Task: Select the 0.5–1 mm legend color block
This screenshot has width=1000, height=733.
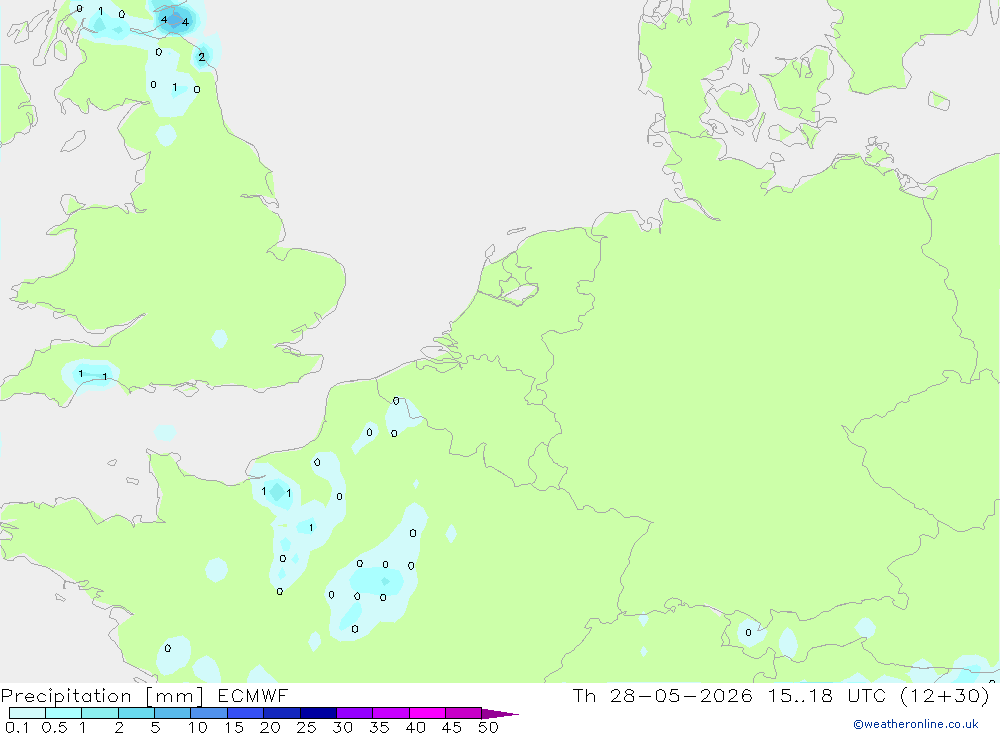Action: pos(63,713)
